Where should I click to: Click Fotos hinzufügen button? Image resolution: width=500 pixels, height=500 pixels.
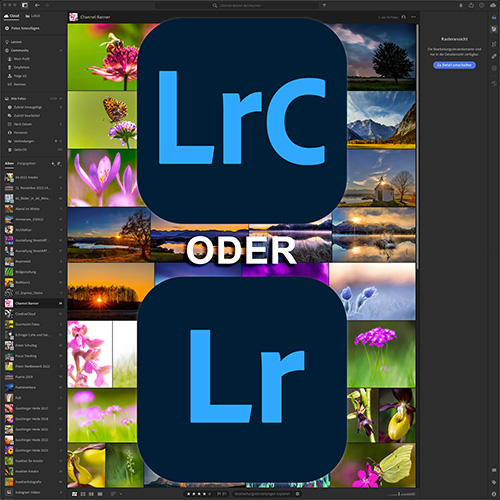[x=22, y=28]
